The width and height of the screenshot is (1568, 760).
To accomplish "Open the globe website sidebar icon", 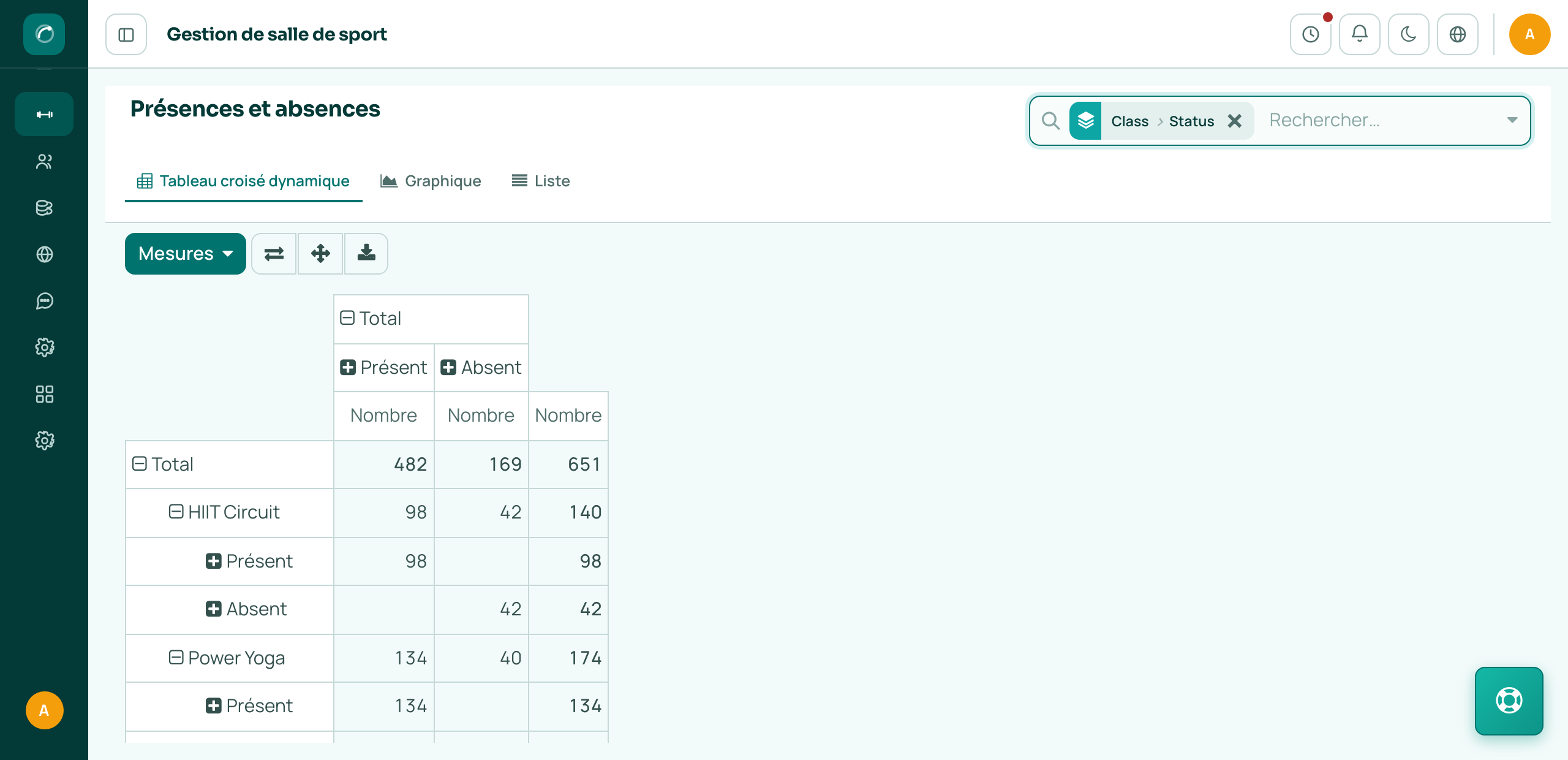I will coord(44,254).
